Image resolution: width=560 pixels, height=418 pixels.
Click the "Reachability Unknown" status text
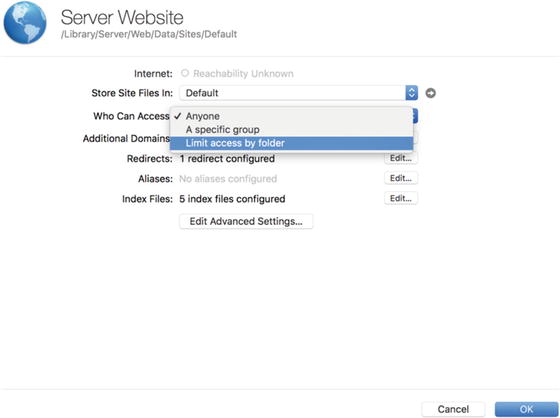(x=243, y=74)
